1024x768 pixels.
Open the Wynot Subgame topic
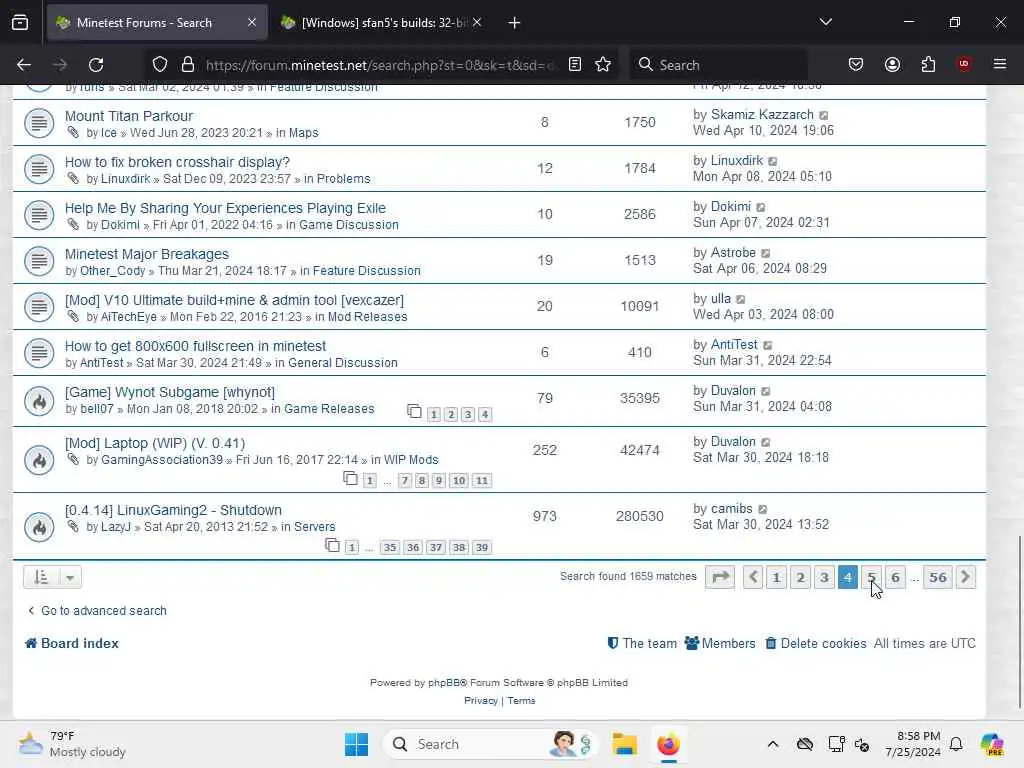pyautogui.click(x=170, y=392)
